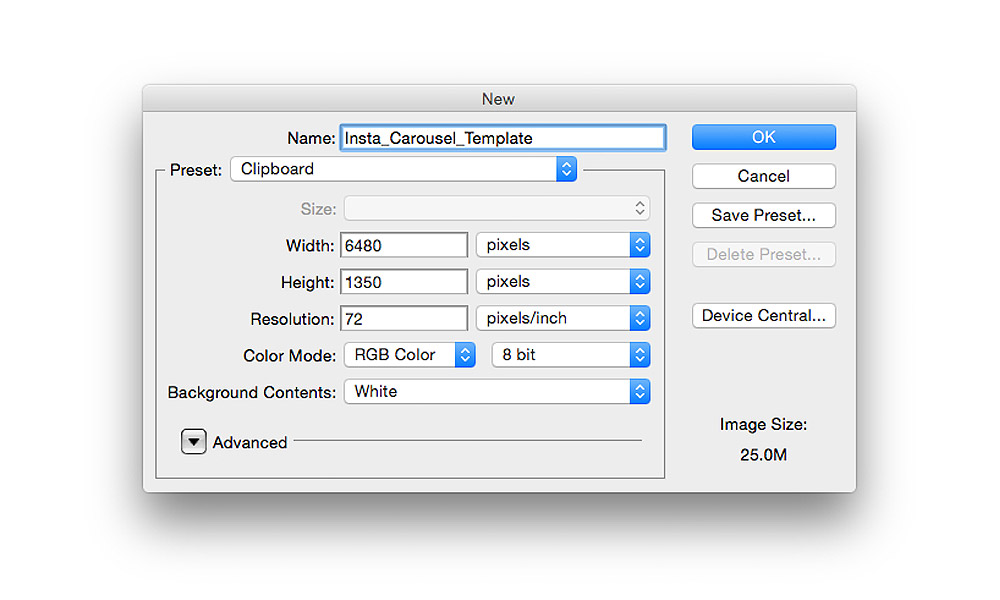
Task: Expand the Advanced disclosure triangle
Action: (x=194, y=442)
